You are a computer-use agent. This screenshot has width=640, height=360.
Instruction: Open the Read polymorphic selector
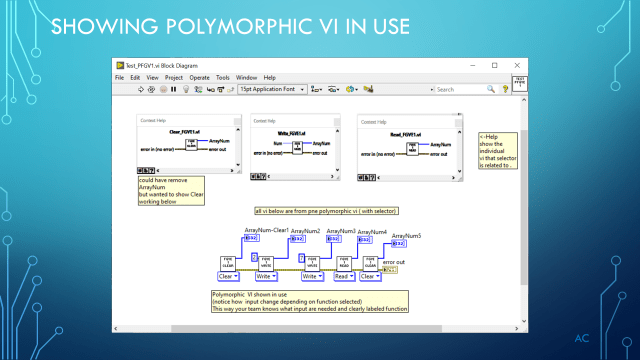[x=344, y=277]
